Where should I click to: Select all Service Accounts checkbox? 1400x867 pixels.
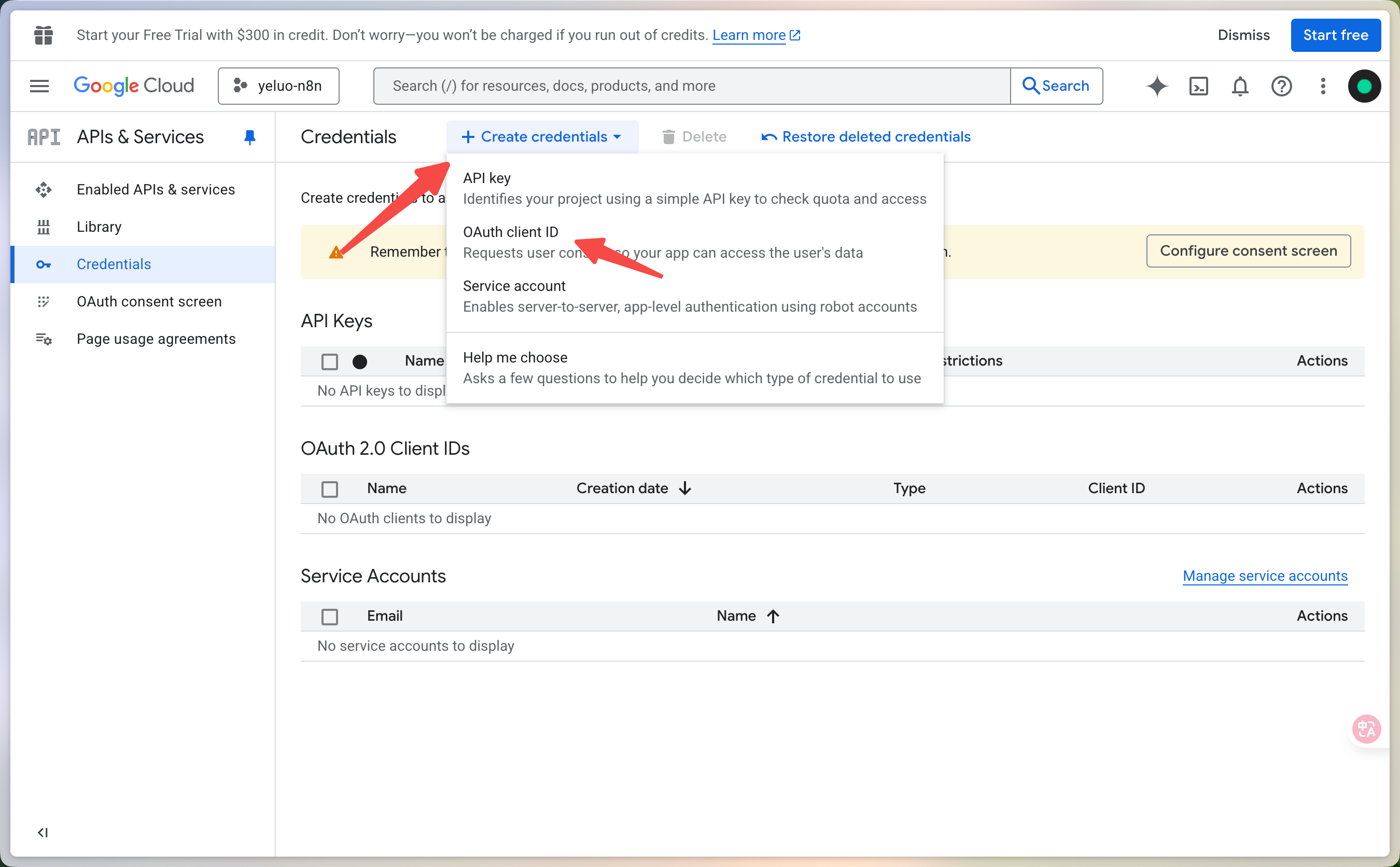(x=330, y=617)
